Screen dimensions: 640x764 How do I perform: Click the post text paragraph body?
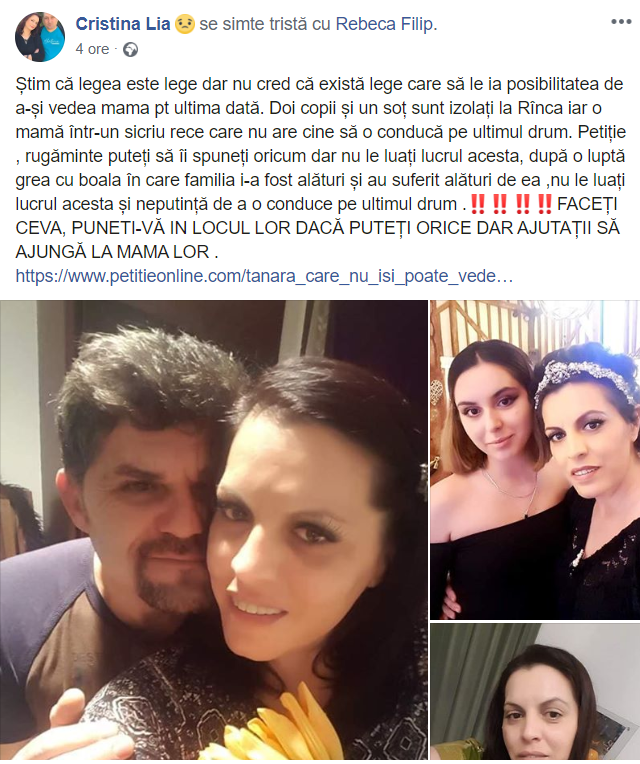click(x=320, y=168)
